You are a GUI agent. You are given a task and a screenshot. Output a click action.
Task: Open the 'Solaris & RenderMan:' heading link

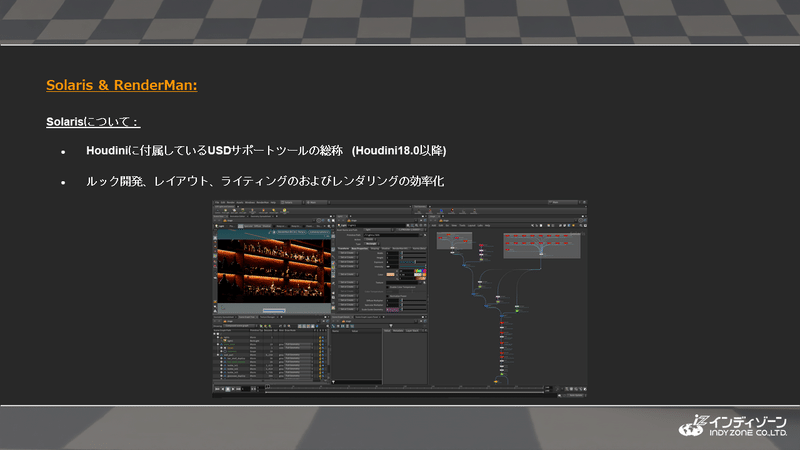[121, 85]
